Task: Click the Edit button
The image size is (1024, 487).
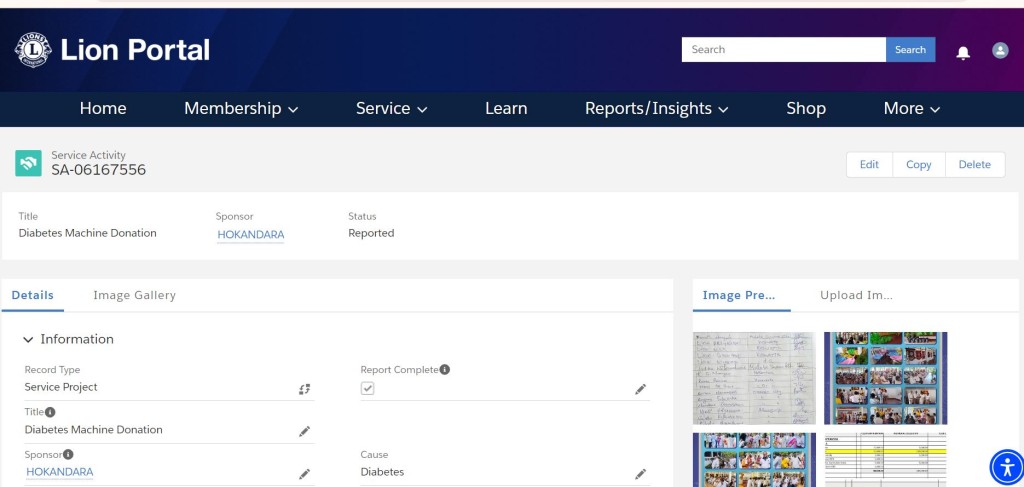Action: pos(869,165)
